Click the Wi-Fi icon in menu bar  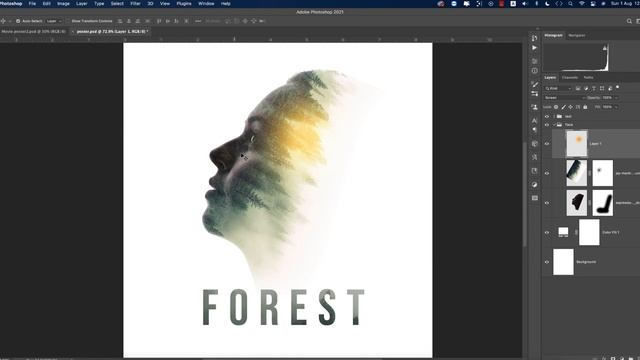(582, 3)
